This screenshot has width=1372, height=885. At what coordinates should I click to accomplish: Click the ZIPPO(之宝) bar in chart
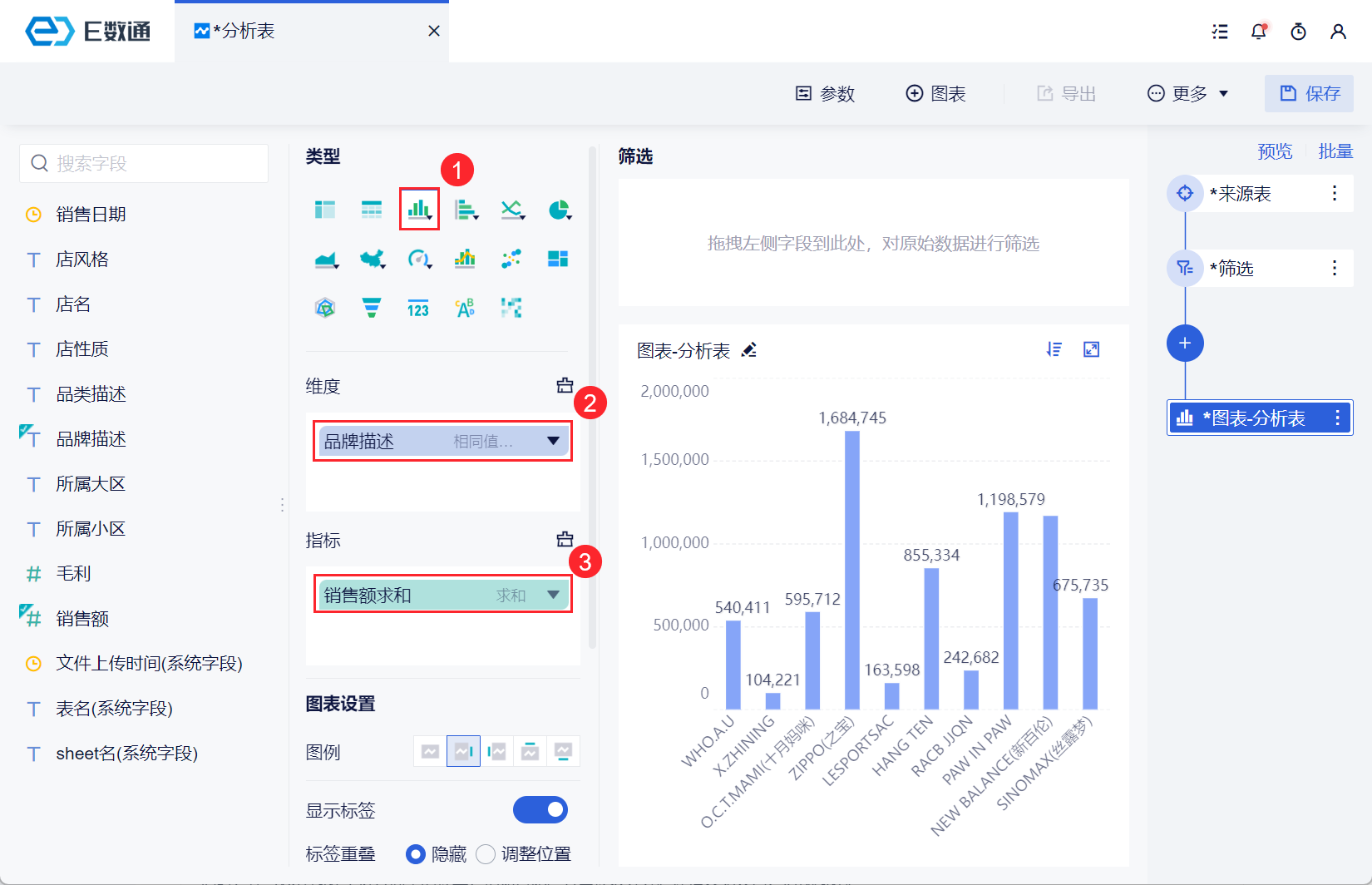tap(852, 570)
